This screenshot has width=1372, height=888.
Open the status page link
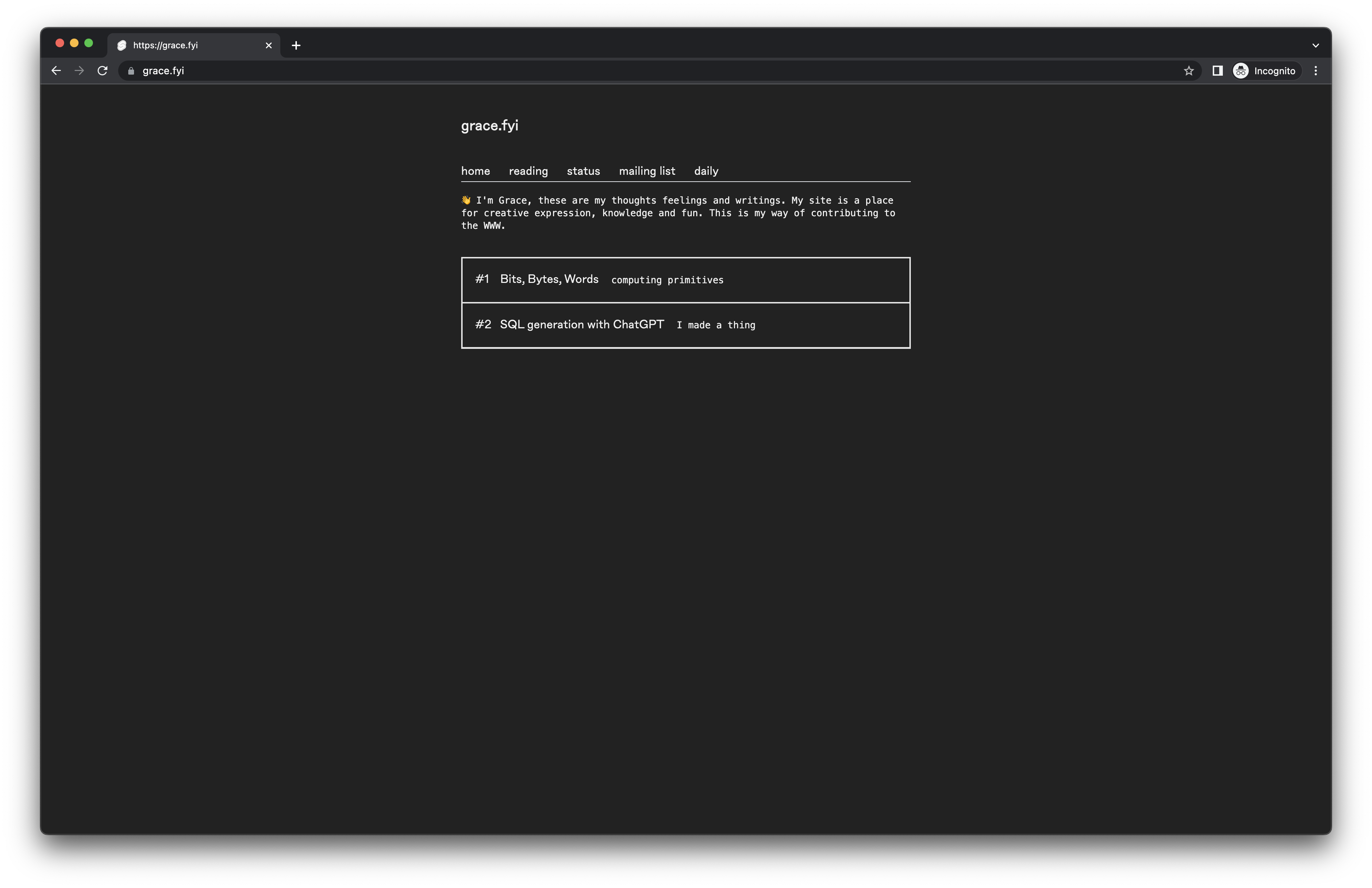pos(583,171)
